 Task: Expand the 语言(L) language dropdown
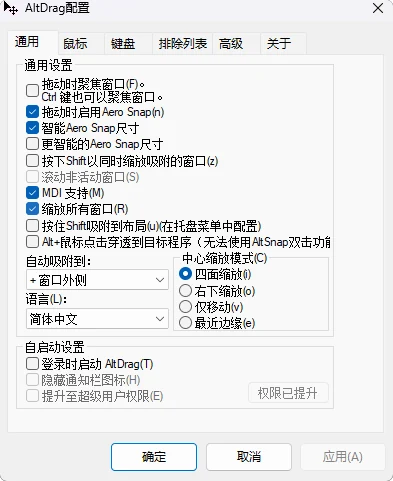tap(97, 319)
